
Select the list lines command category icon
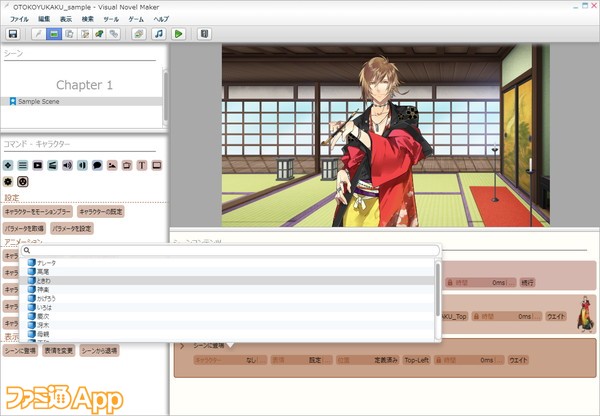[23, 165]
